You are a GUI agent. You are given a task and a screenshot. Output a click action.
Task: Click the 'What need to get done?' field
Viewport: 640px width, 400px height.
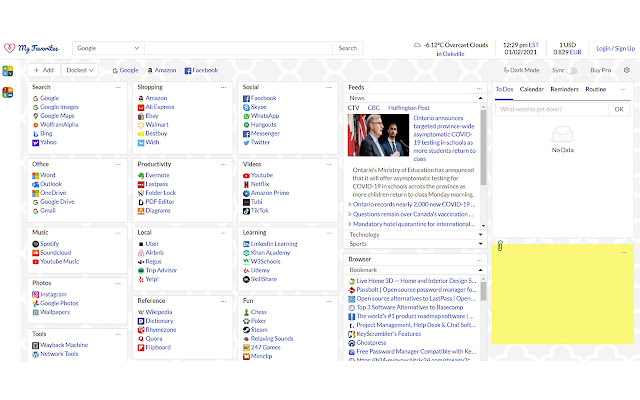pyautogui.click(x=552, y=109)
